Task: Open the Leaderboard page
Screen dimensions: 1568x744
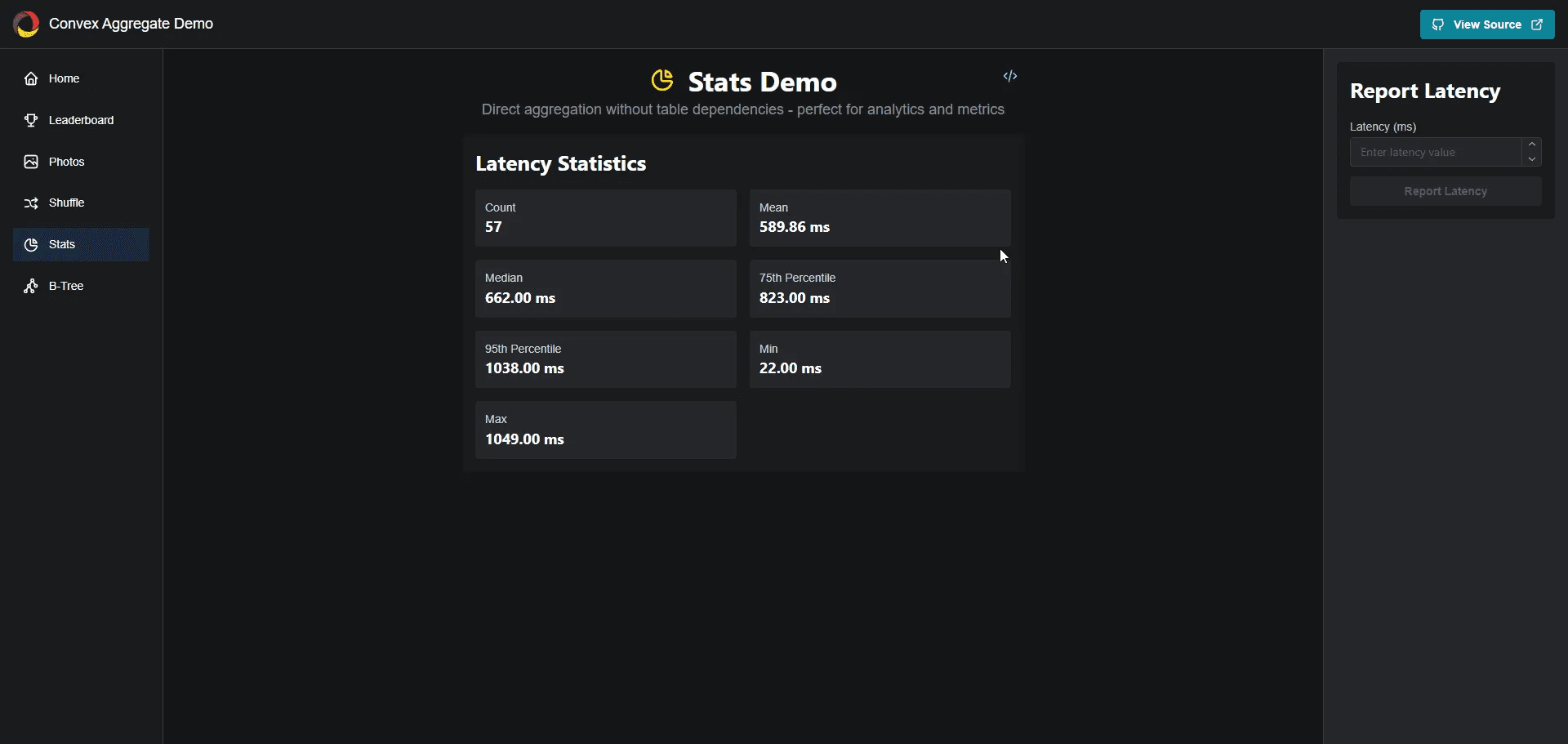Action: tap(81, 120)
